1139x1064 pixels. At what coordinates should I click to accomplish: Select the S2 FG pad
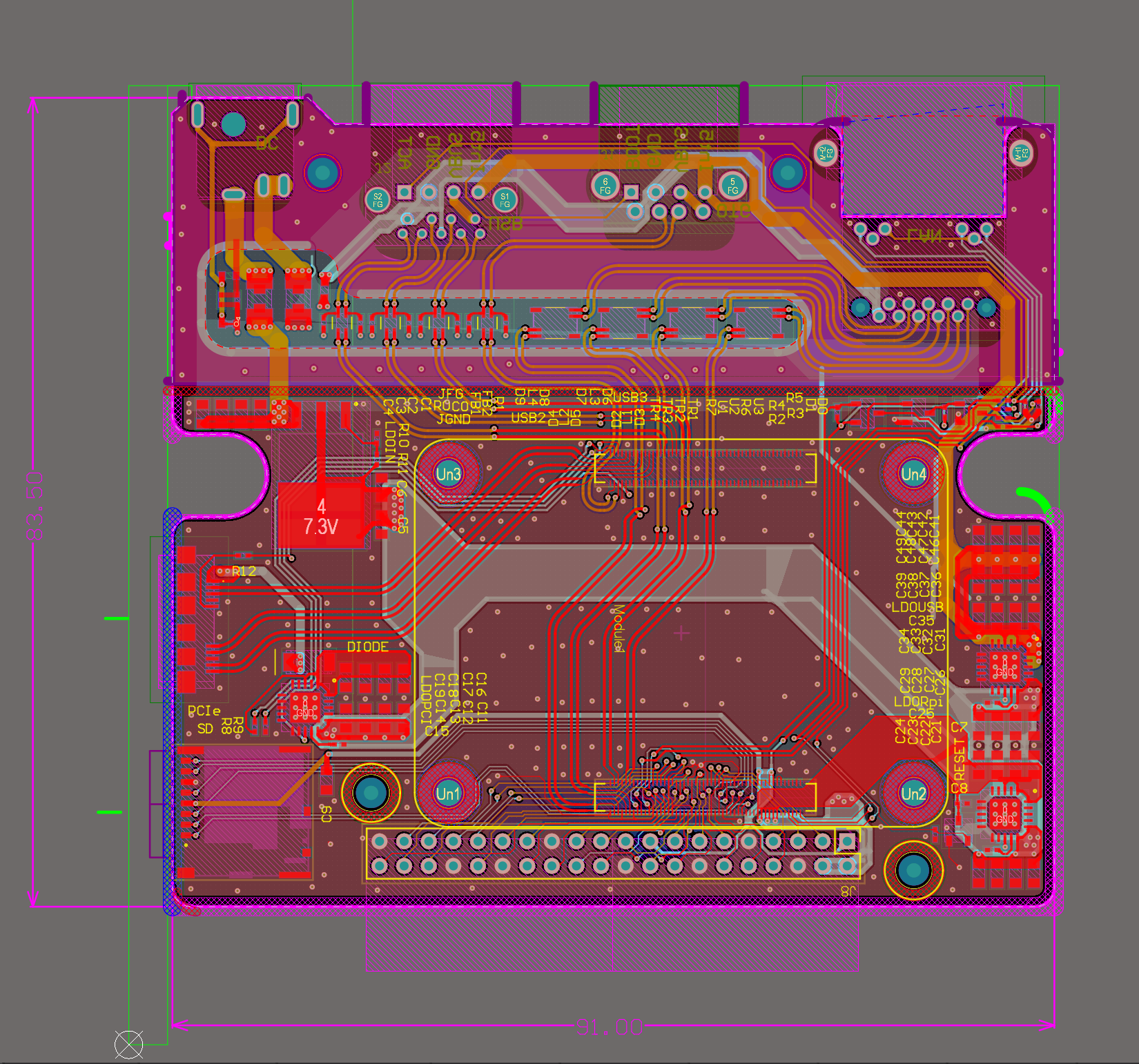[x=378, y=200]
